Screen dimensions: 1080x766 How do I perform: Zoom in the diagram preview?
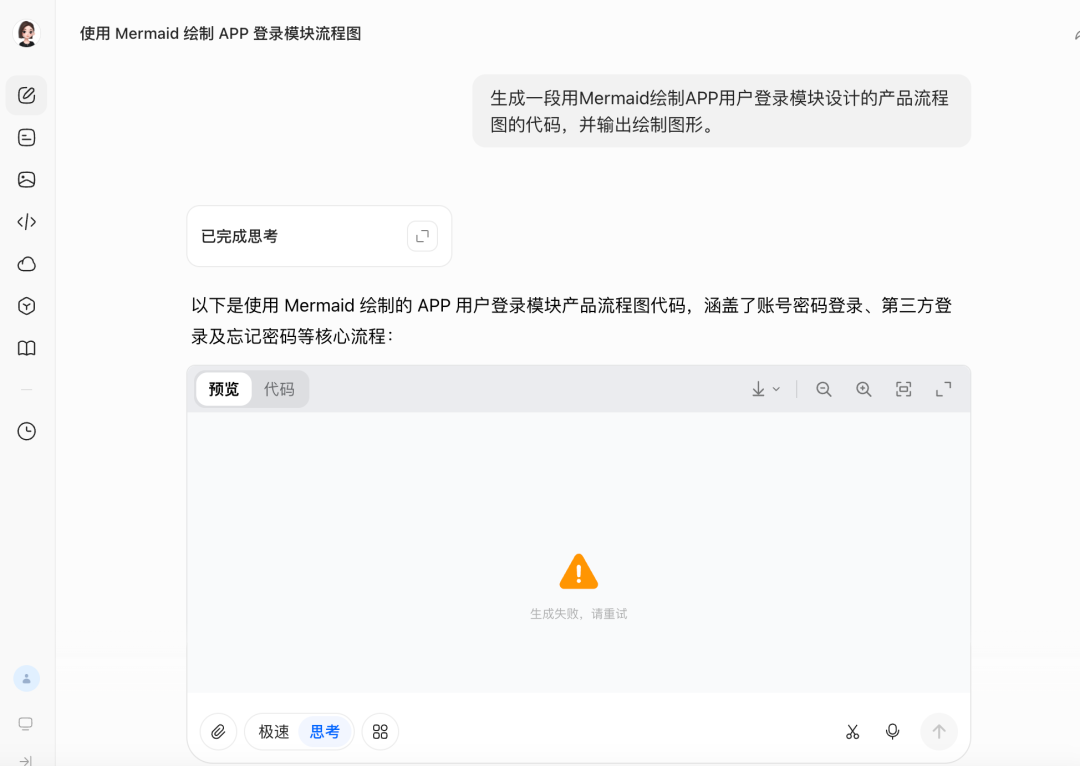pos(864,389)
